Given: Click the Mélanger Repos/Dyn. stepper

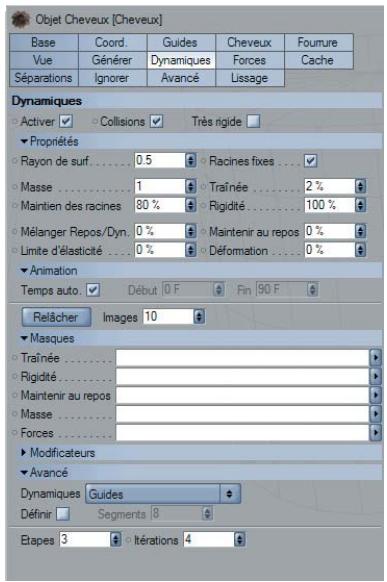Looking at the screenshot, I should point(191,231).
